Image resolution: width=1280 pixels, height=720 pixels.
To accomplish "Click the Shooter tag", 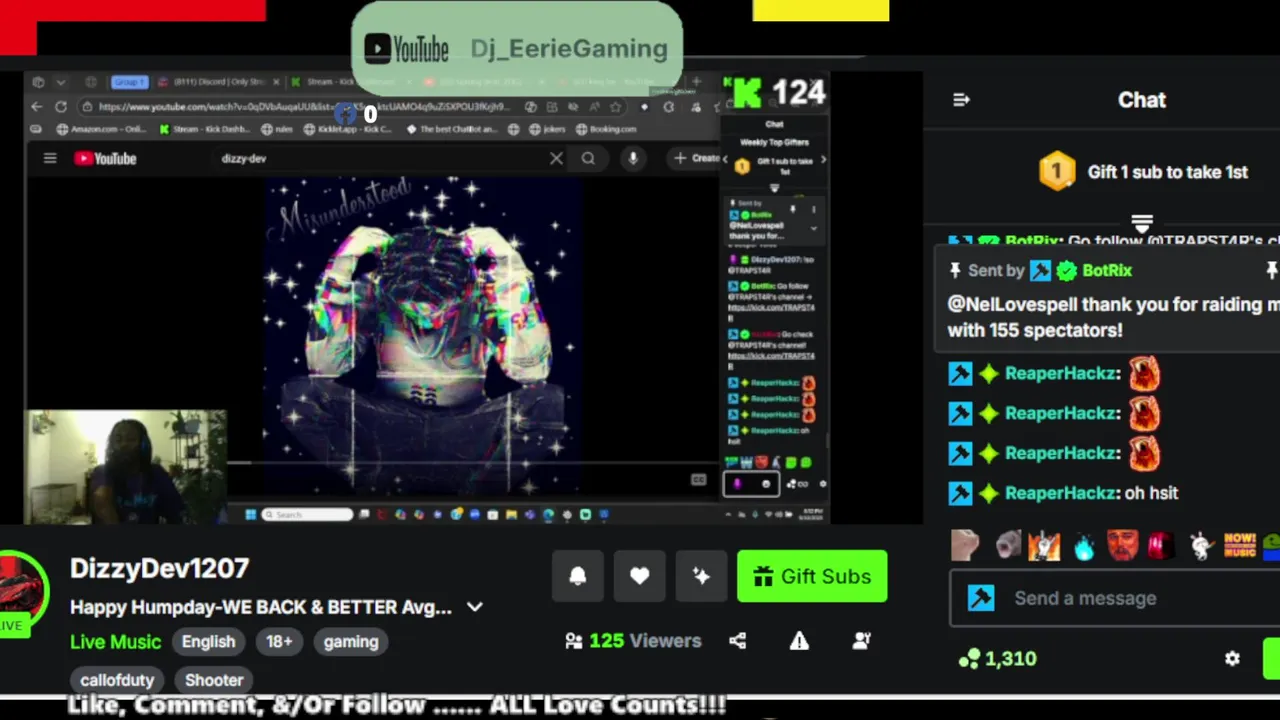I will tap(214, 680).
